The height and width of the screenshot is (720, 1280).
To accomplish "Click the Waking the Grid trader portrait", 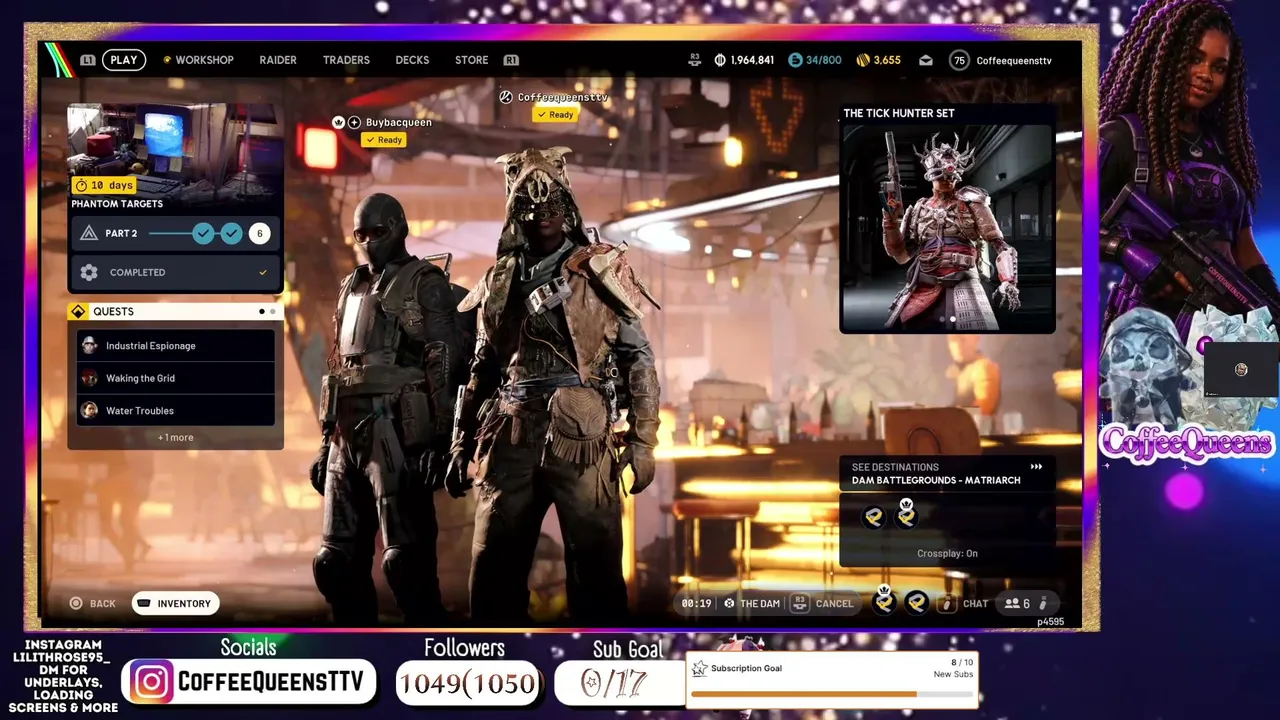I will [x=89, y=378].
